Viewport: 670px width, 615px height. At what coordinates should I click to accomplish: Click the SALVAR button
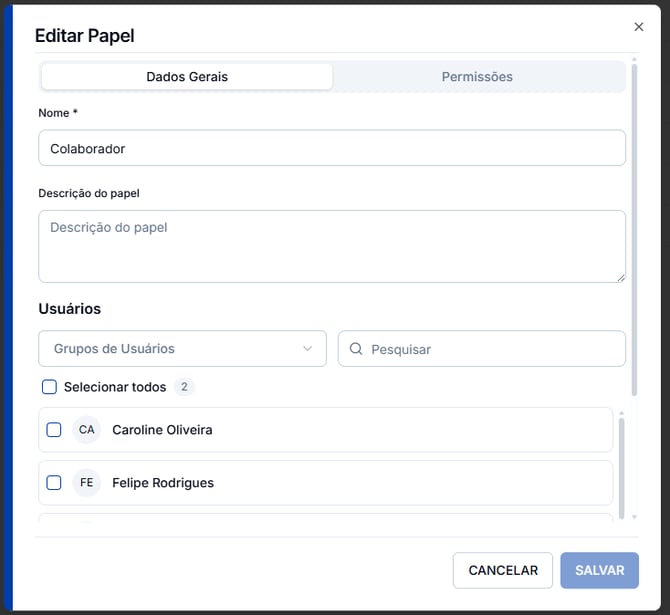point(599,570)
